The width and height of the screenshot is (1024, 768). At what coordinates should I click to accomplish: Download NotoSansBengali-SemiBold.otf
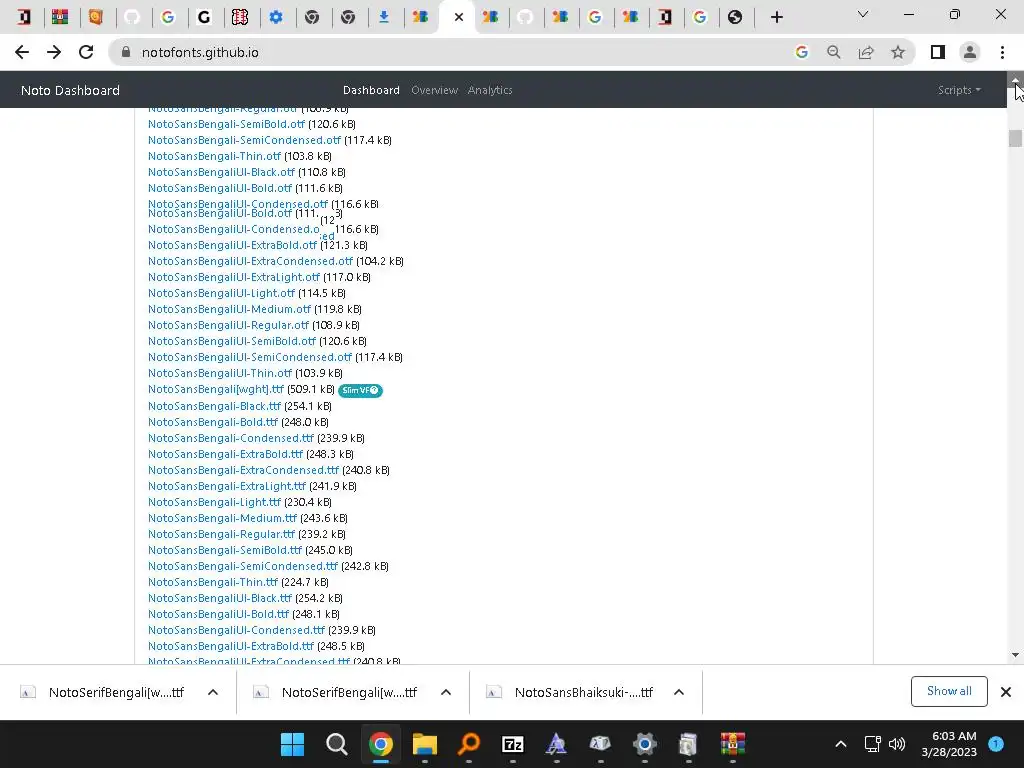click(226, 124)
